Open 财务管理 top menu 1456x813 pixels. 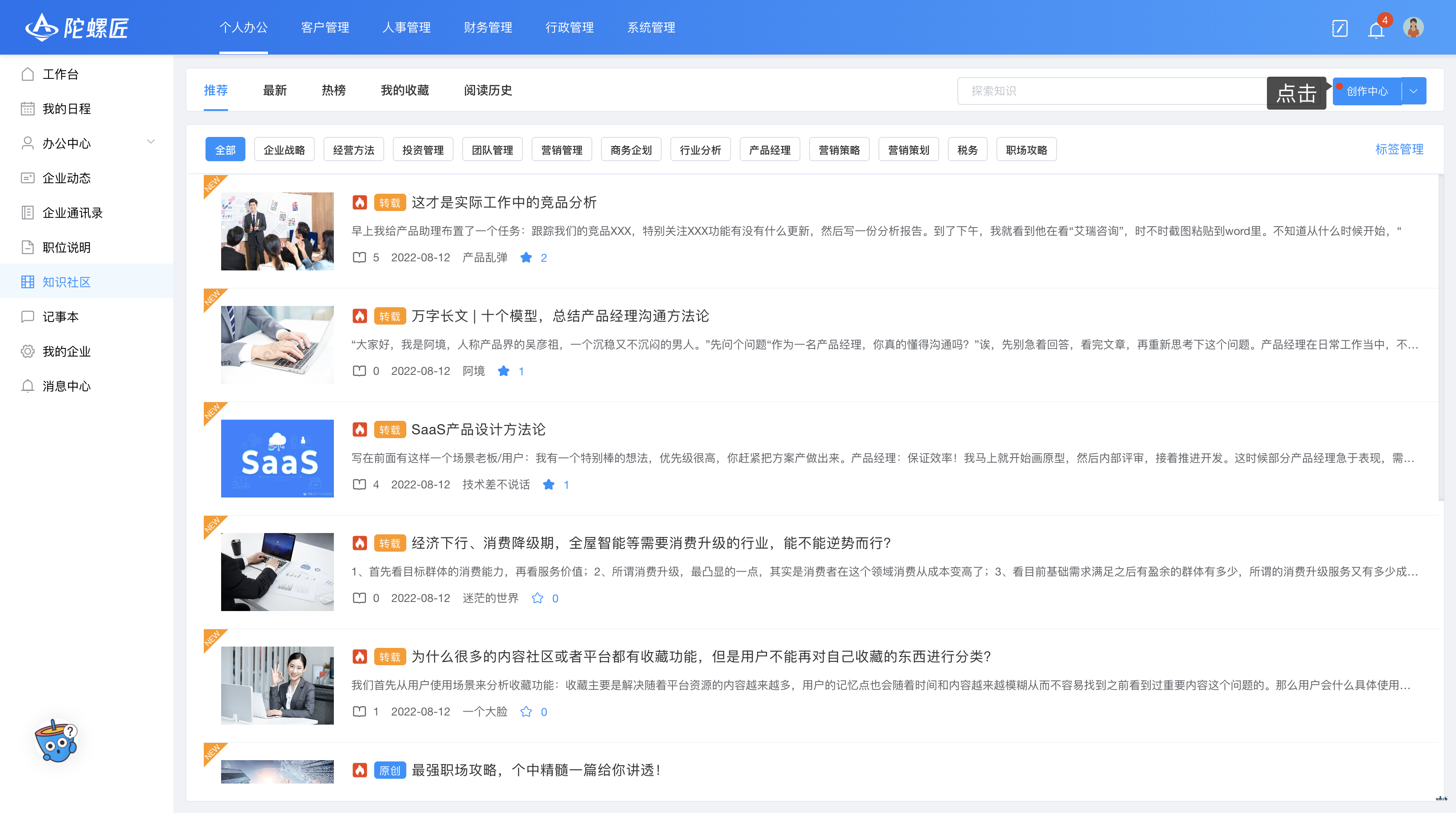coord(488,27)
